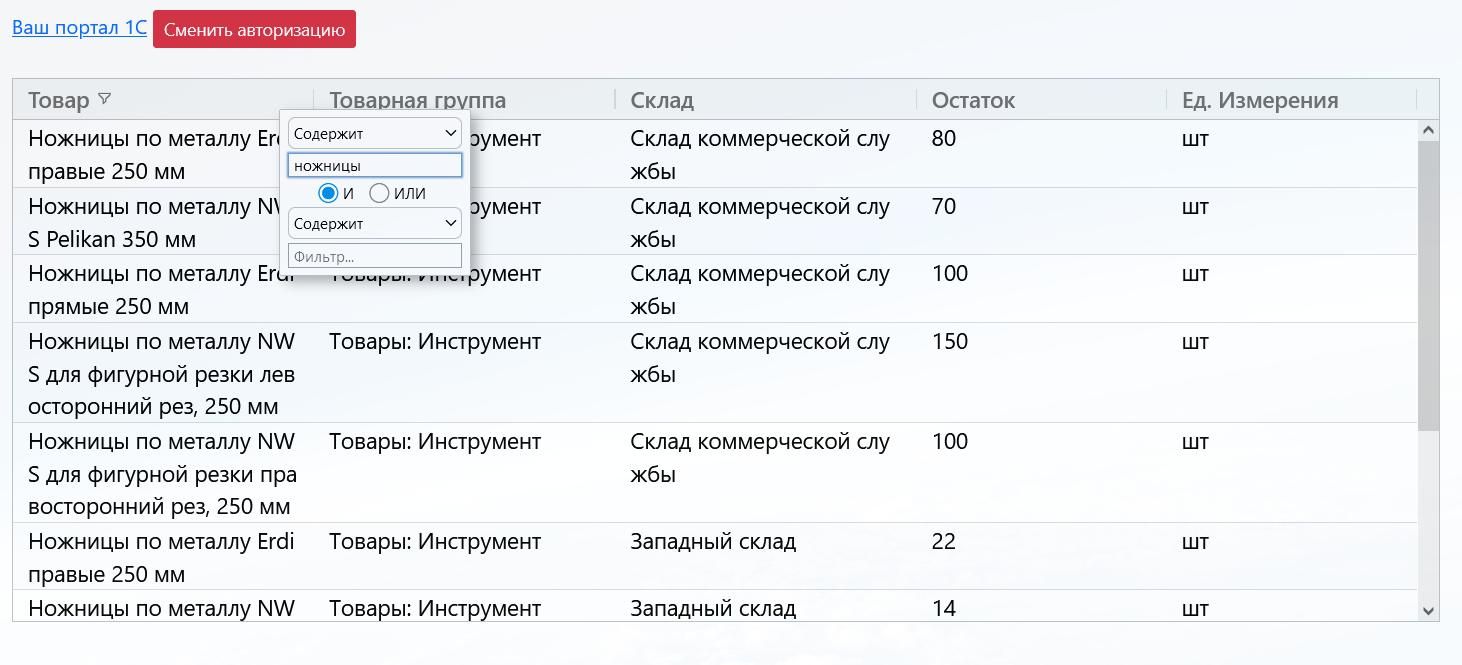Image resolution: width=1462 pixels, height=665 pixels.
Task: Sort by Товар column header
Action: (59, 100)
